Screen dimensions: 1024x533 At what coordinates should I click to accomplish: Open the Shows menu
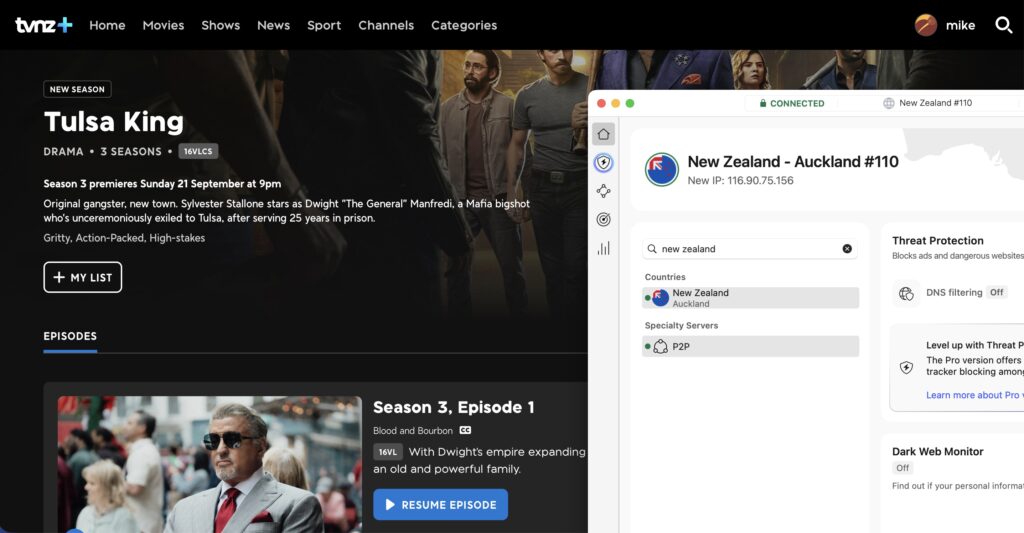click(221, 25)
